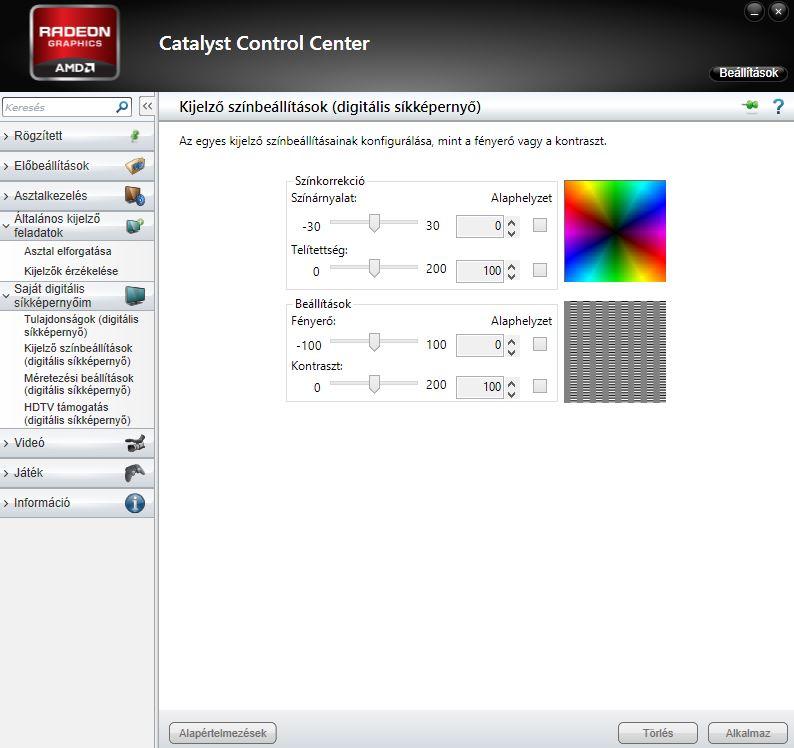Decrease Színárnyalat with the down arrow
Screen dimensions: 794x748
[511, 232]
